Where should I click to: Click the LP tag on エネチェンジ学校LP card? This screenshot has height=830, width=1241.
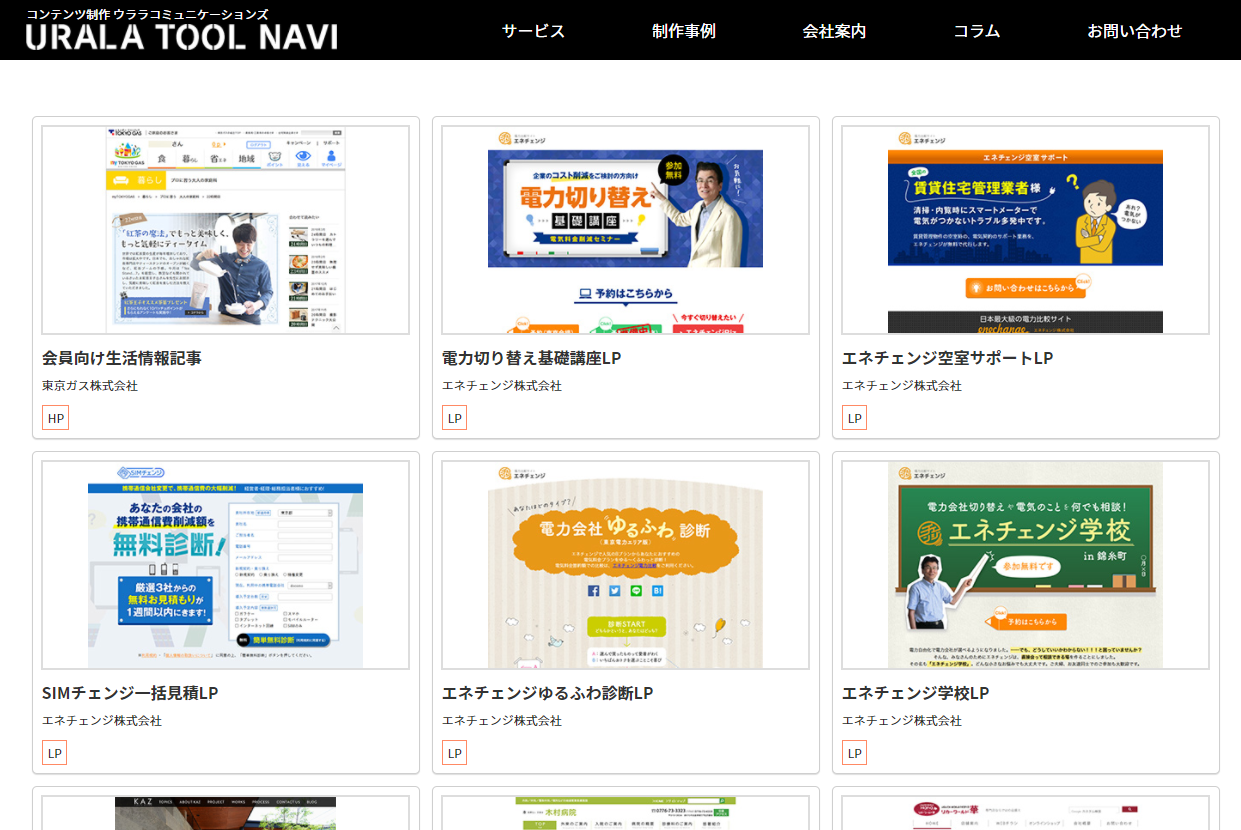pos(855,753)
